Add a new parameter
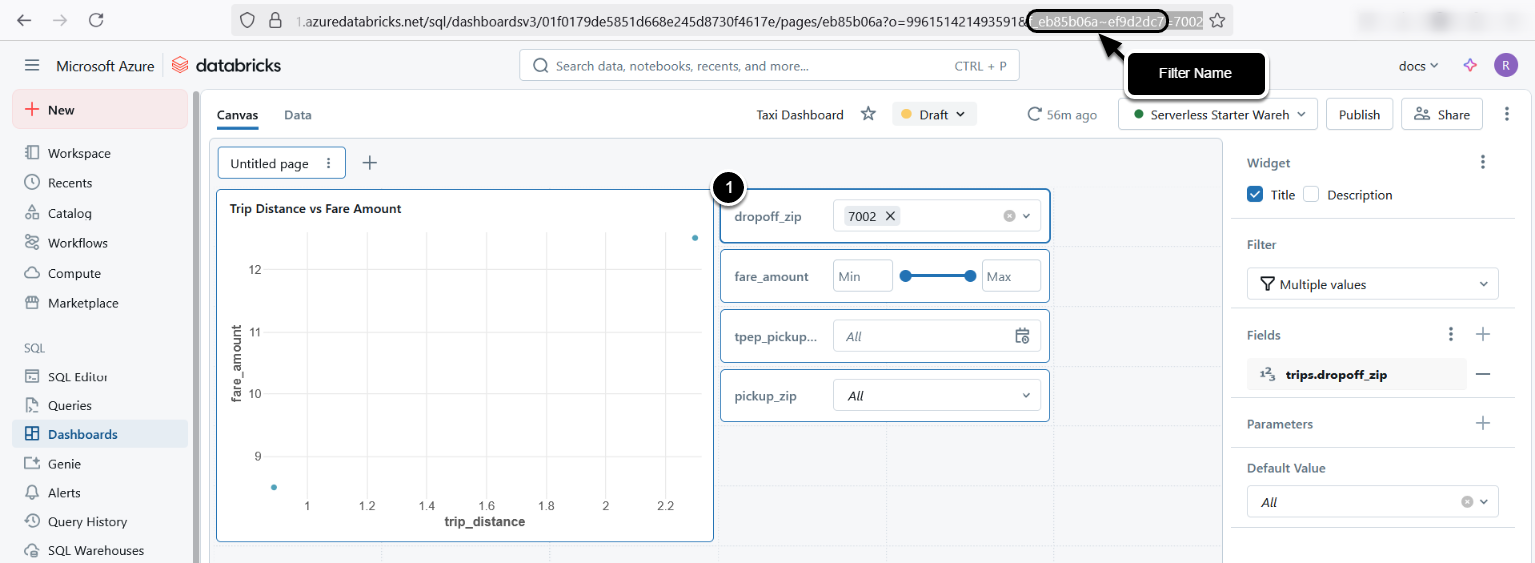 coord(1483,424)
